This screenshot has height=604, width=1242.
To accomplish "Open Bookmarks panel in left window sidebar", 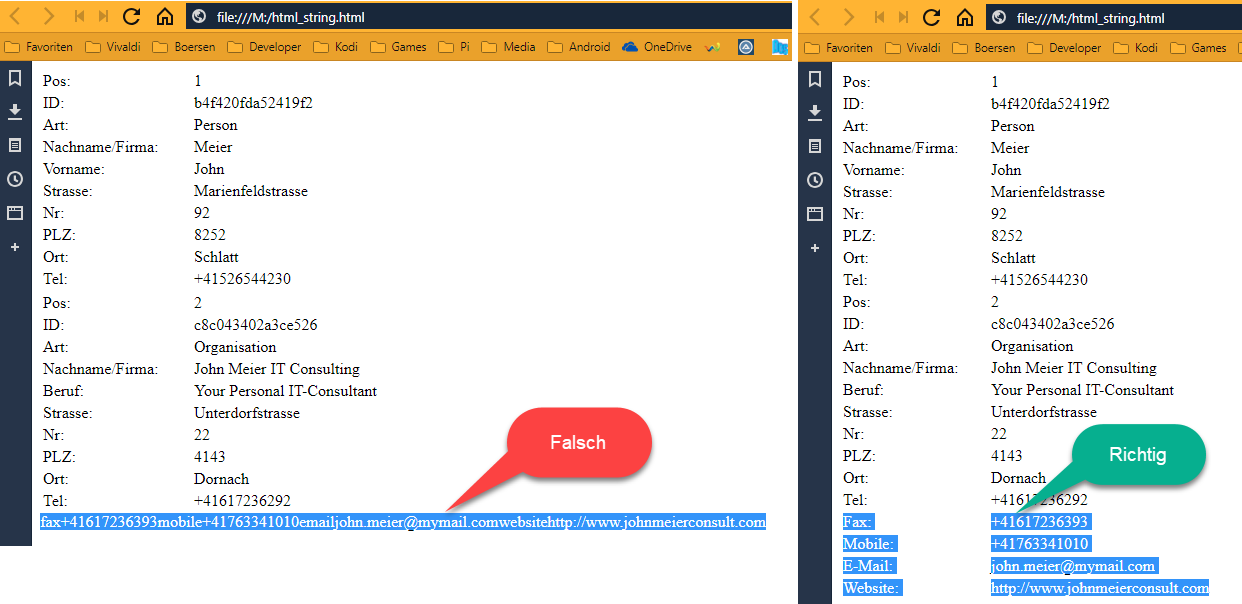I will pos(15,79).
